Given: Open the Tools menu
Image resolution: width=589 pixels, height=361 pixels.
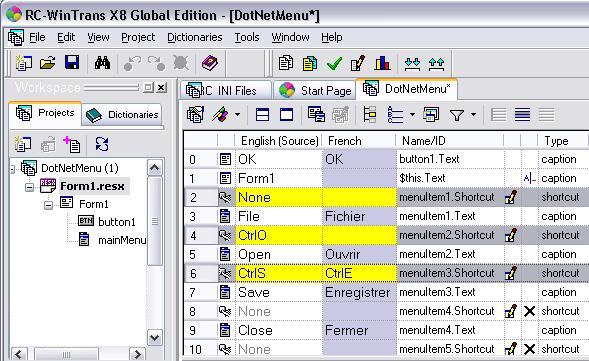Looking at the screenshot, I should pos(247,38).
